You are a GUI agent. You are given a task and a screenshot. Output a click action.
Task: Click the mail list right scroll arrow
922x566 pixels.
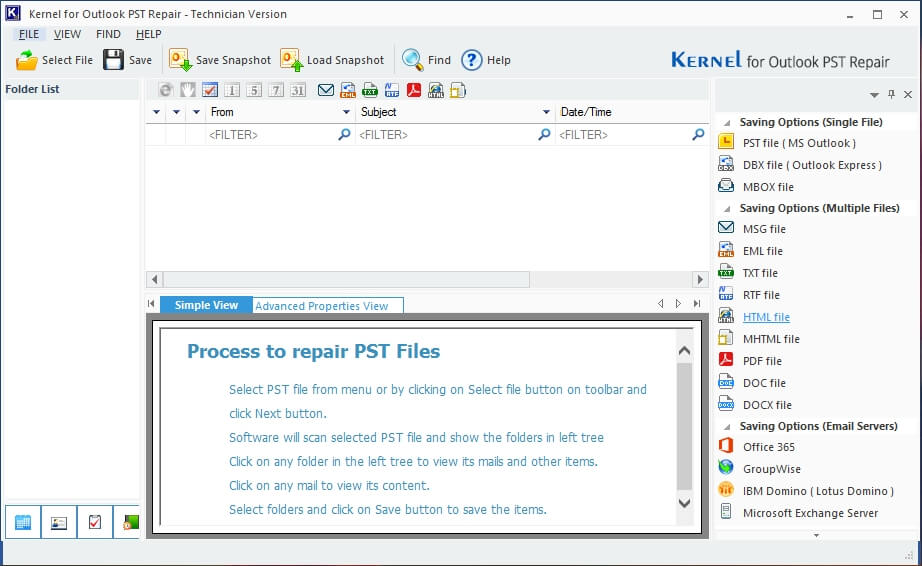point(700,279)
